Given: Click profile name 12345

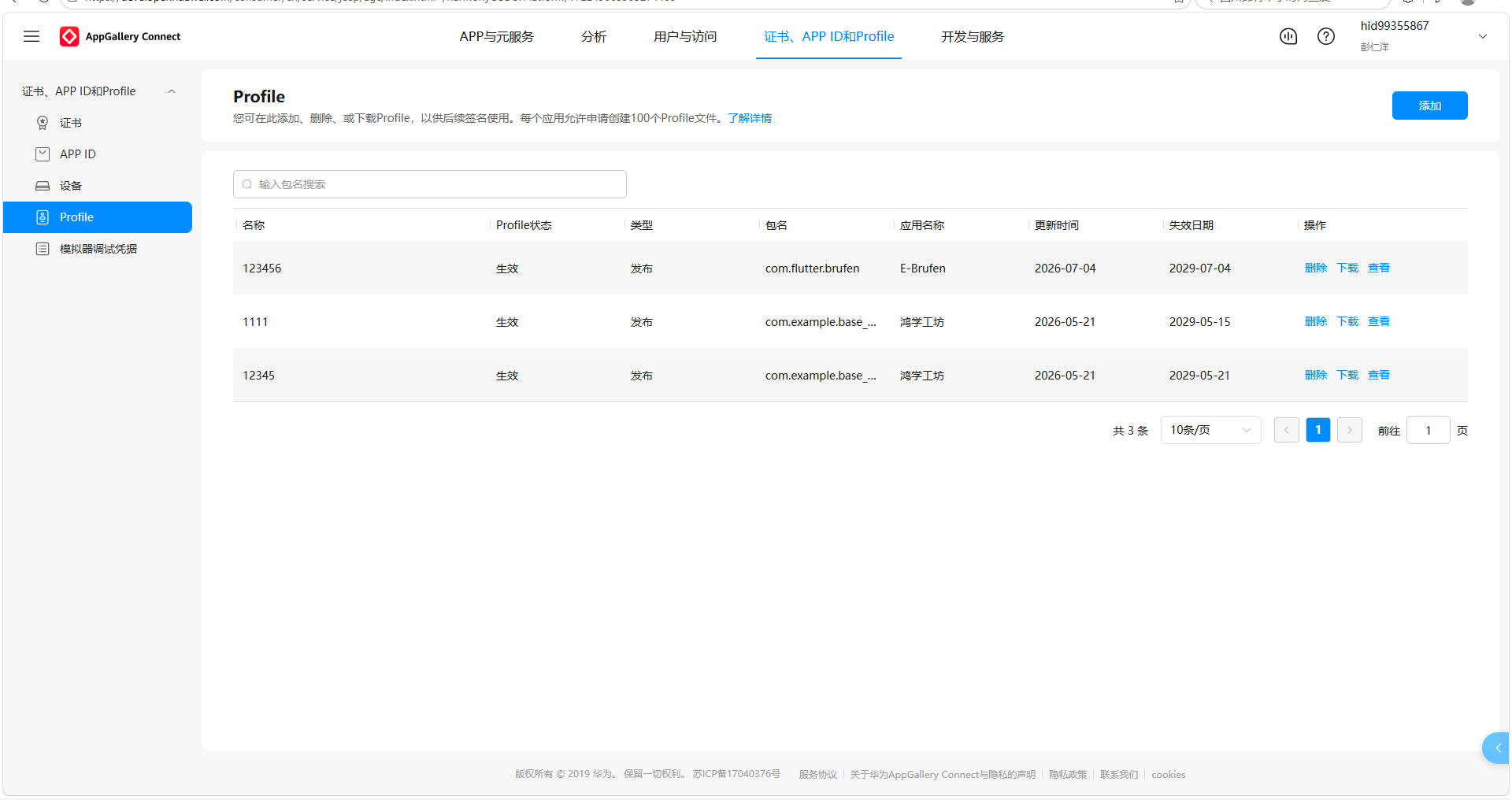Looking at the screenshot, I should pyautogui.click(x=259, y=376).
